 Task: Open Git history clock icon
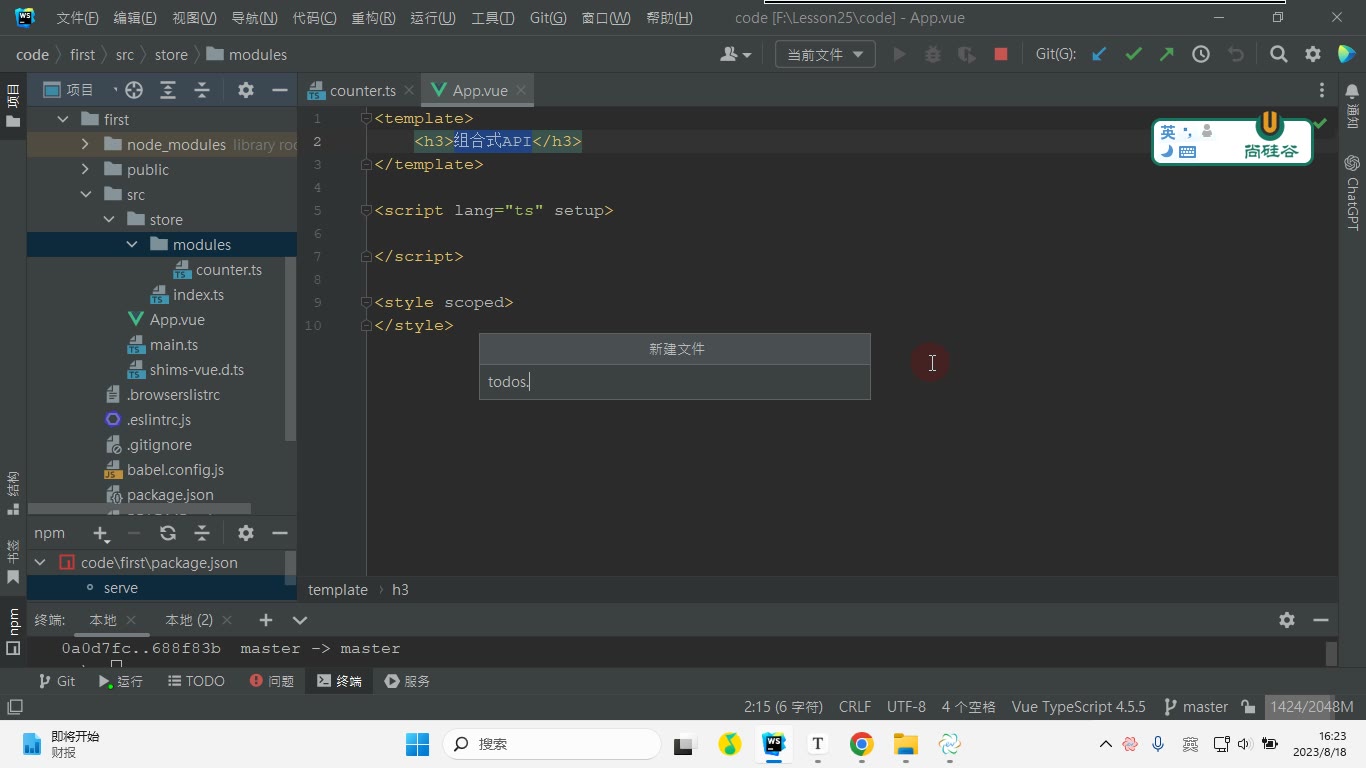tap(1201, 55)
